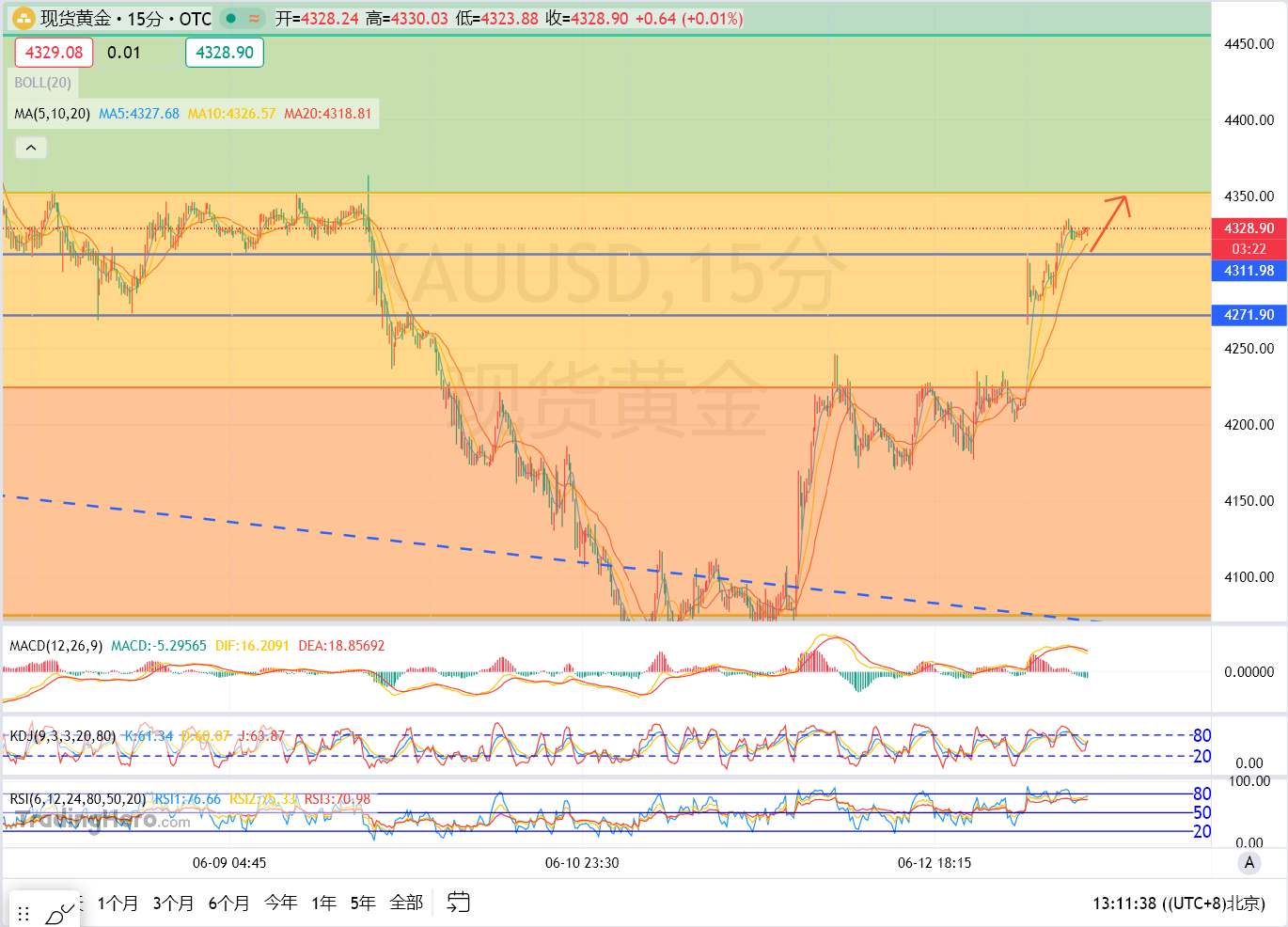1288x927 pixels.
Task: Set the time range to 3个月
Action: [173, 903]
